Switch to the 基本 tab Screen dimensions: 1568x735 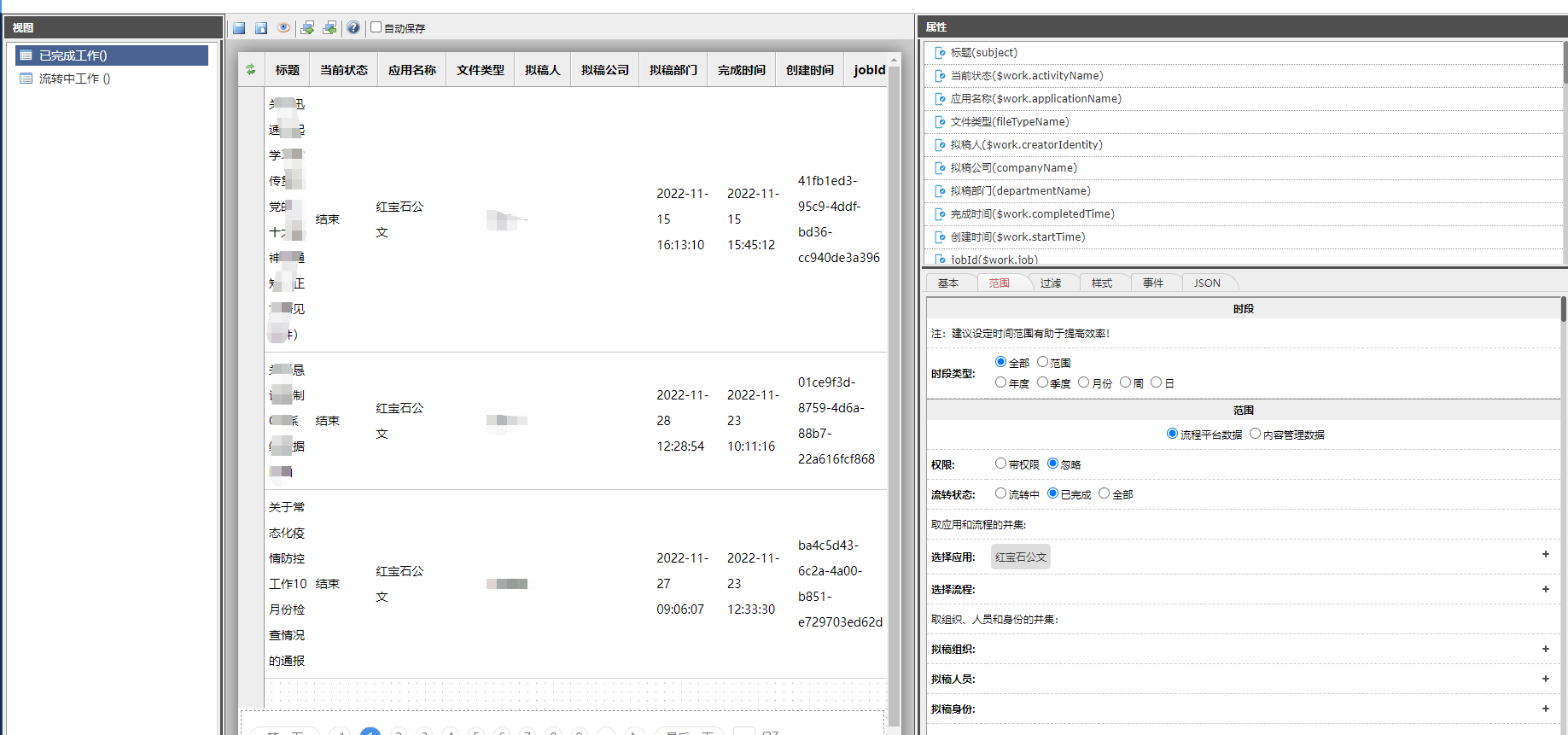(949, 283)
